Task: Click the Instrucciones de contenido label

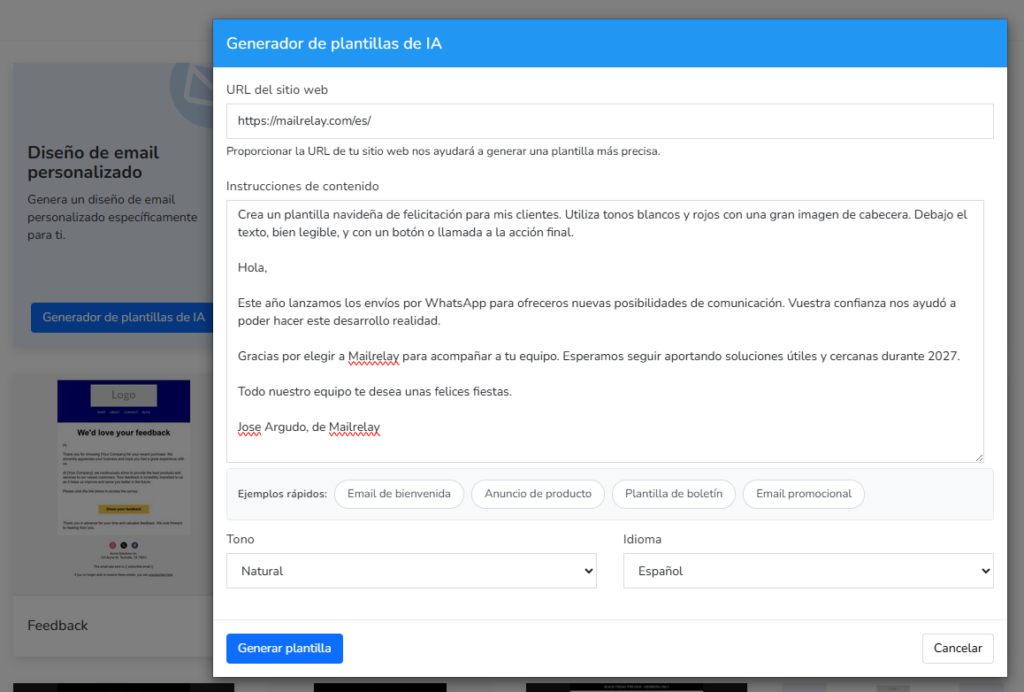Action: pos(302,186)
